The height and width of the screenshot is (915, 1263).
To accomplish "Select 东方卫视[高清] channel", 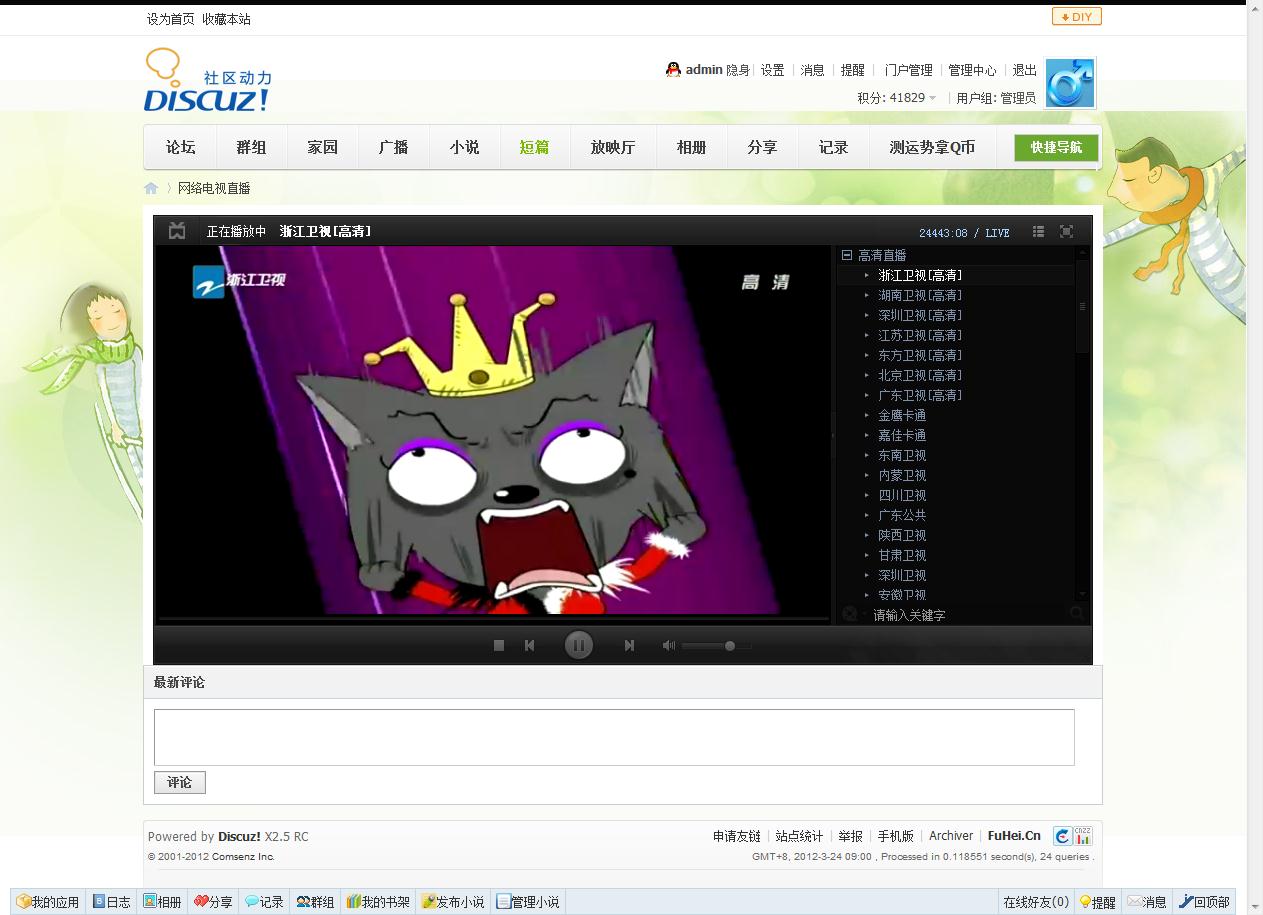I will [x=920, y=355].
